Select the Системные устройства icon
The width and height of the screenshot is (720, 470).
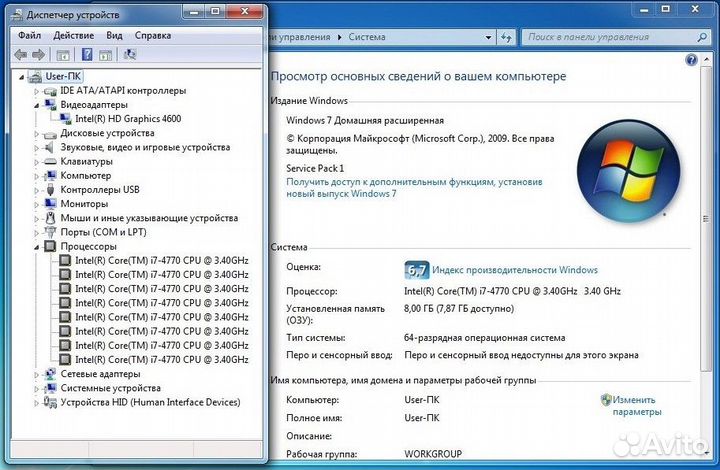click(x=50, y=388)
